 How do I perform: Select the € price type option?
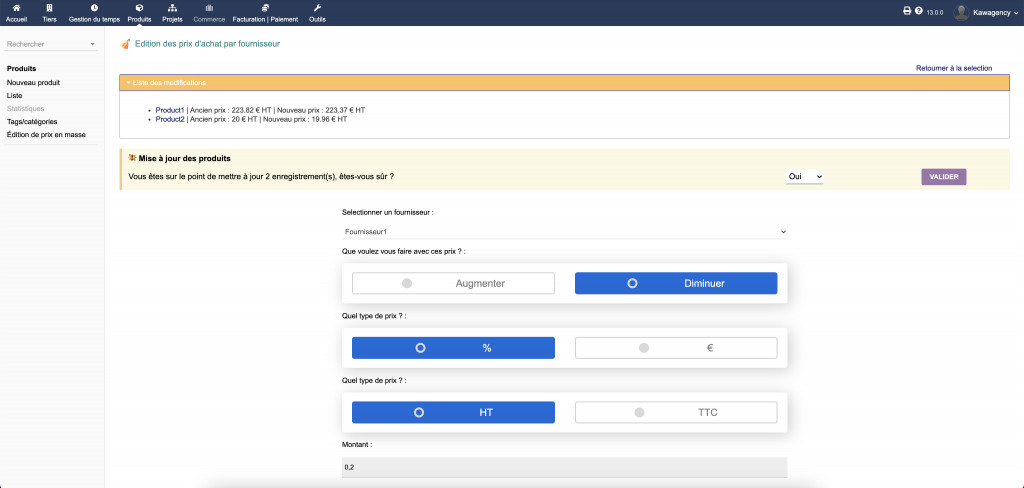(675, 348)
